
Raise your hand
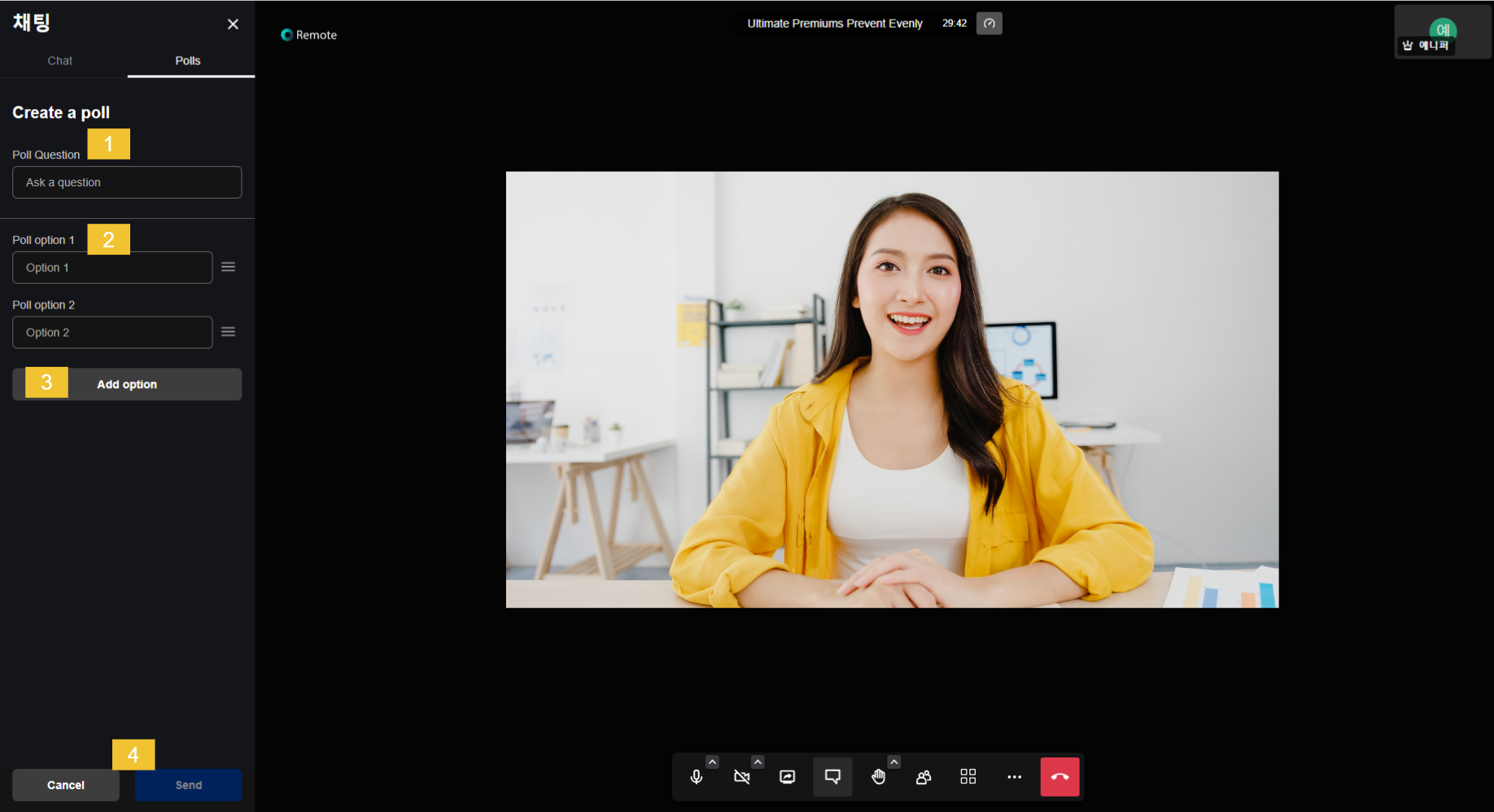tap(878, 777)
